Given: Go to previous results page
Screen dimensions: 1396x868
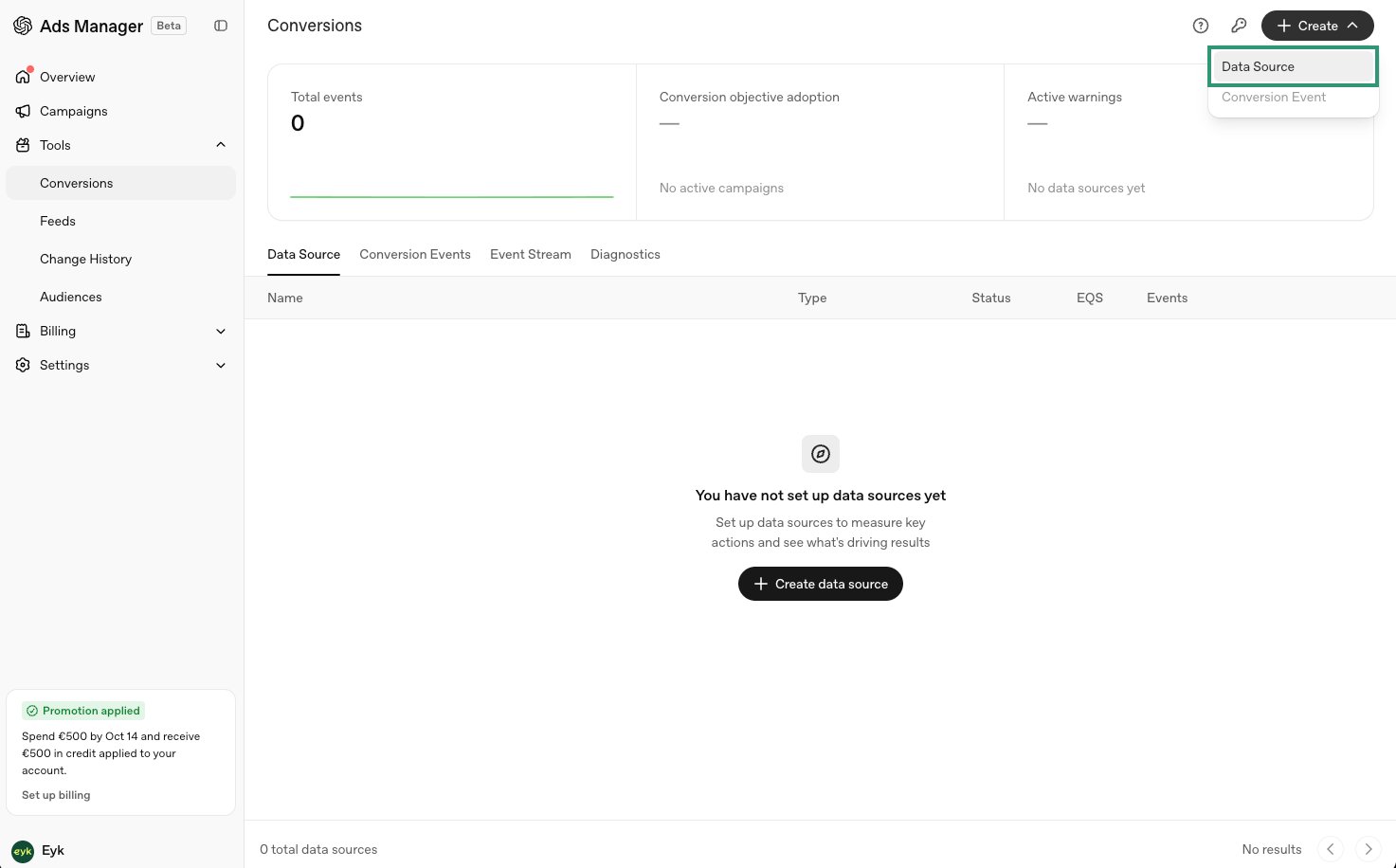Looking at the screenshot, I should pyautogui.click(x=1331, y=849).
